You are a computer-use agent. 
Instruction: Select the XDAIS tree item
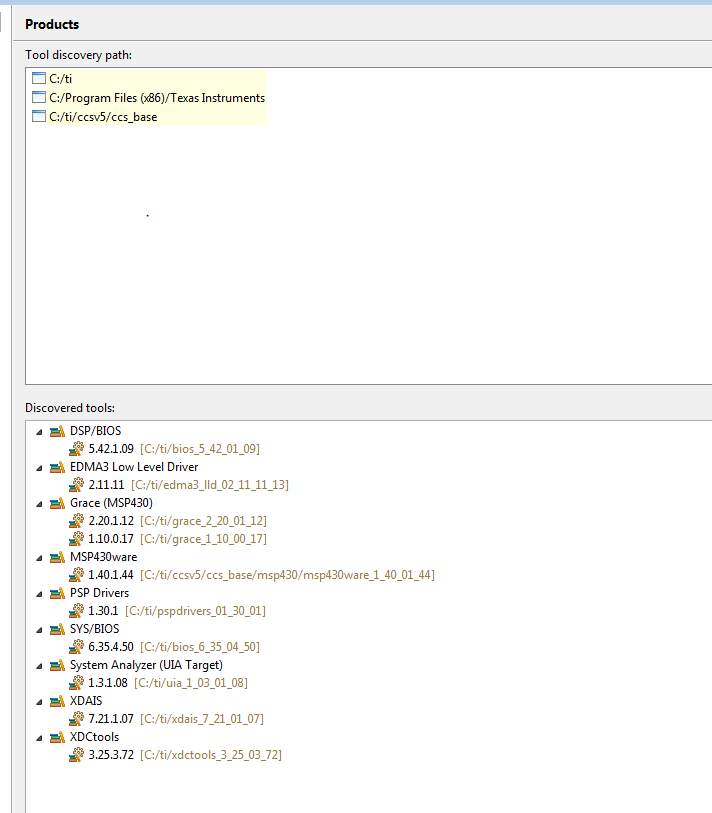tap(86, 702)
